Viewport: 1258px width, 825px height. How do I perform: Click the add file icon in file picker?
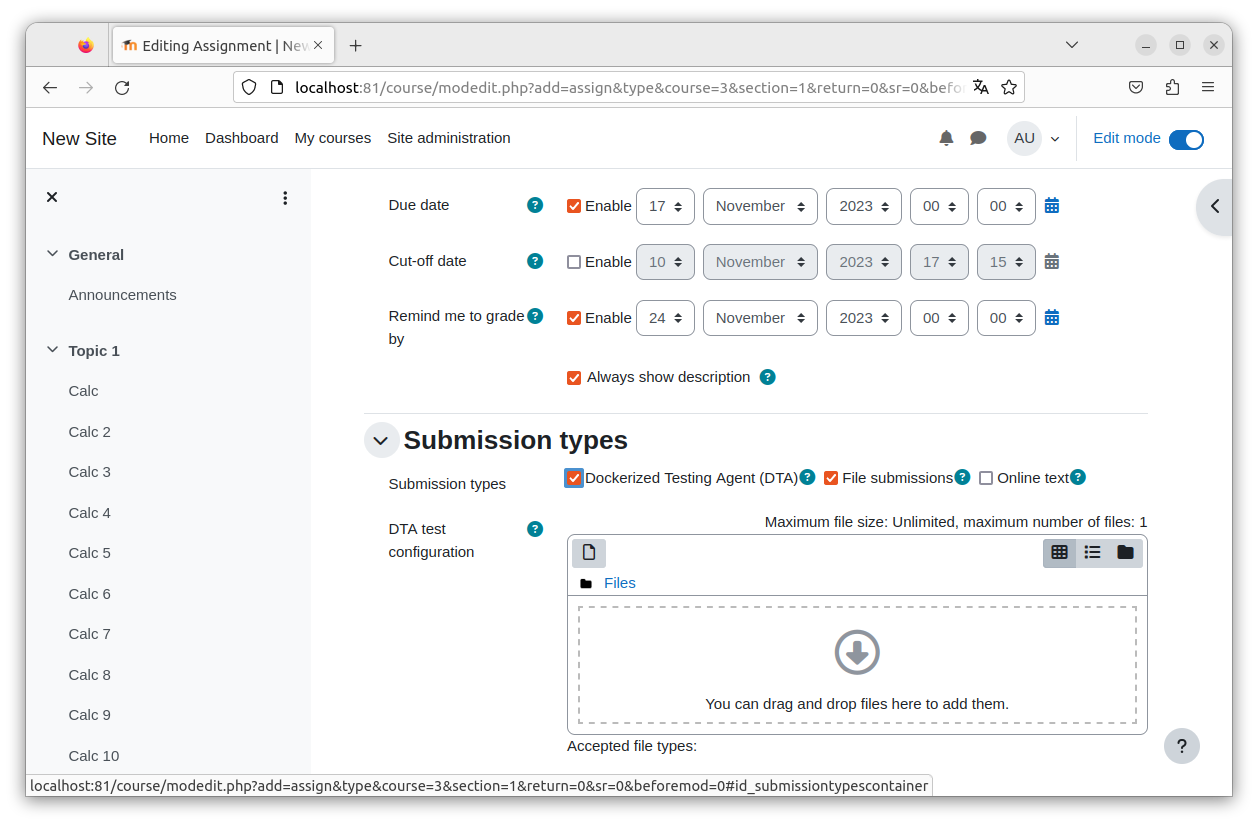pyautogui.click(x=589, y=552)
